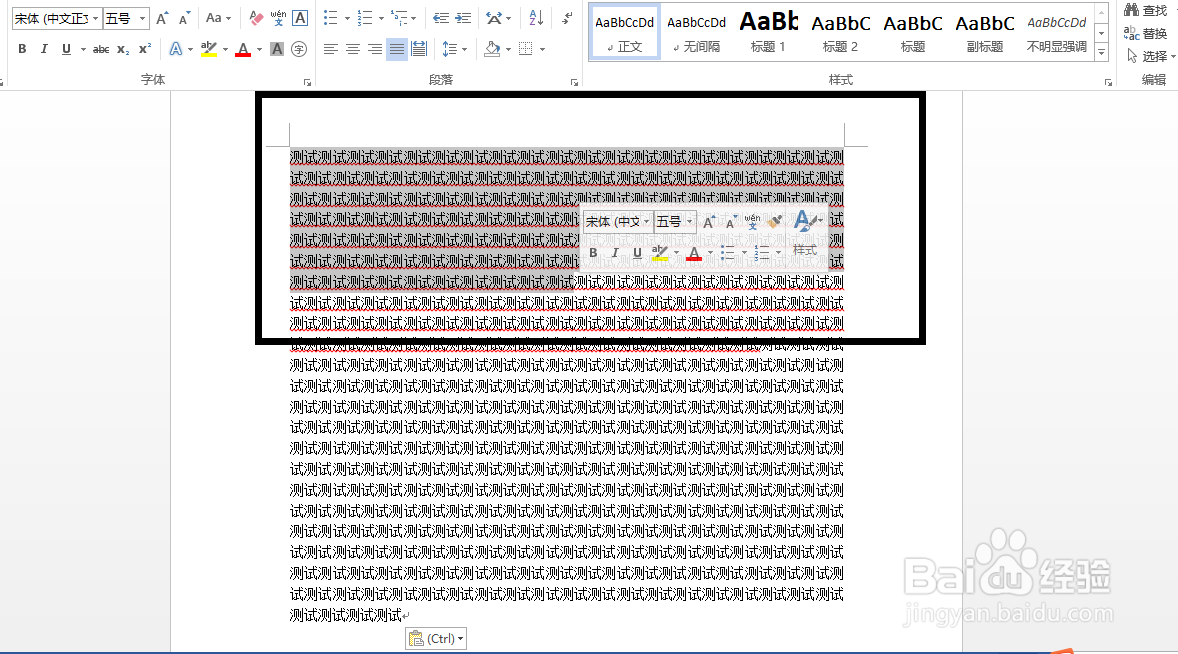Select 无间隔 No Spacing style
This screenshot has width=1178, height=654.
pos(696,33)
